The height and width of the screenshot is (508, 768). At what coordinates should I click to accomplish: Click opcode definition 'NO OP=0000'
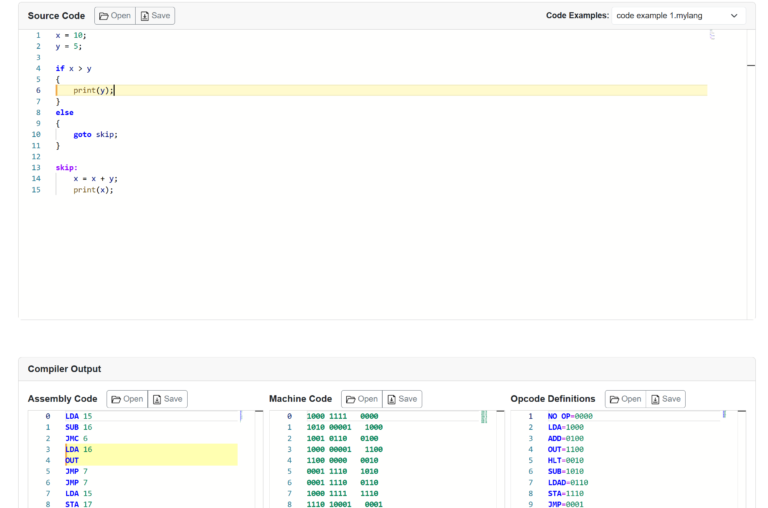point(570,416)
